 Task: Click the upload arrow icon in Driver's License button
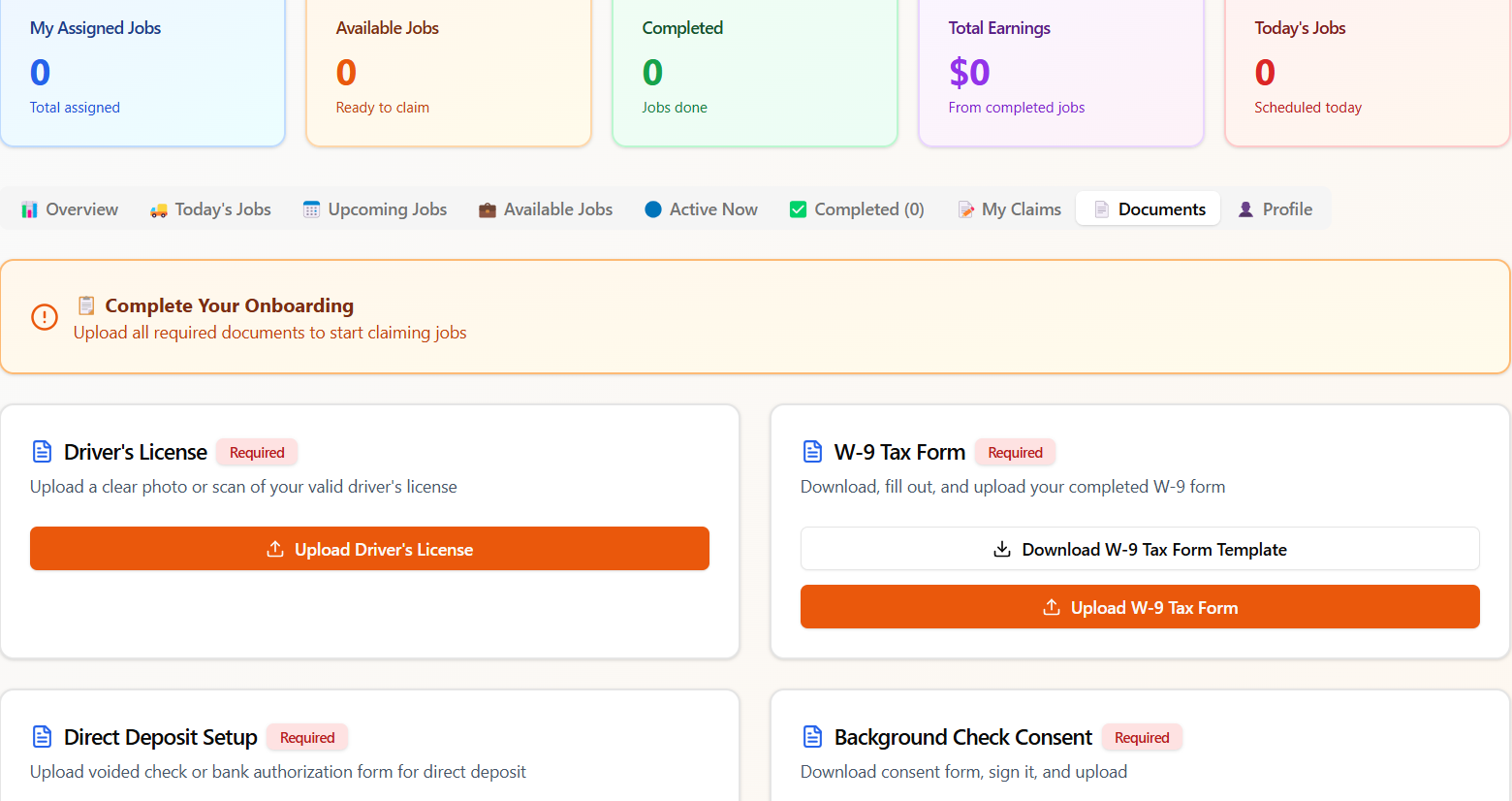tap(275, 550)
